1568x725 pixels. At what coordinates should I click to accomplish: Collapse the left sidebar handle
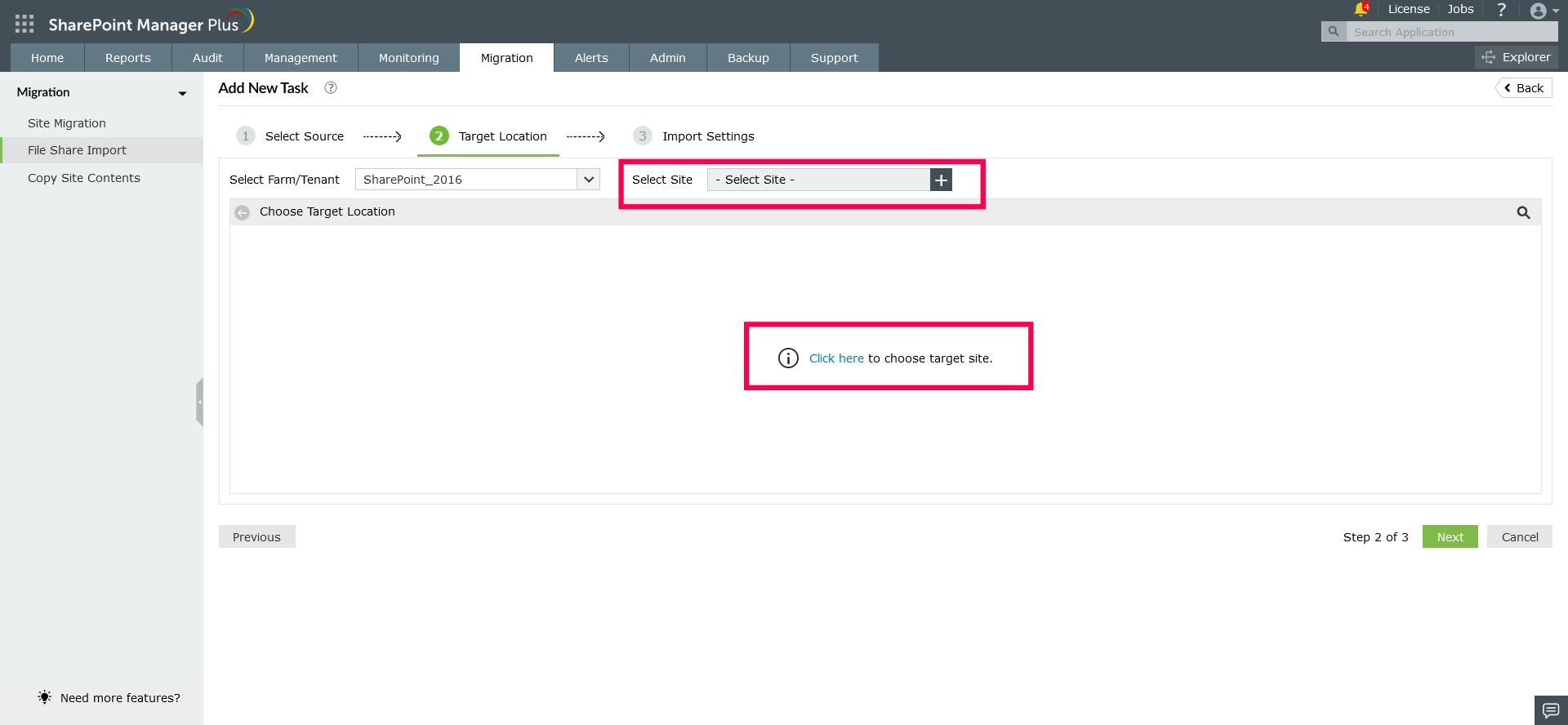199,402
